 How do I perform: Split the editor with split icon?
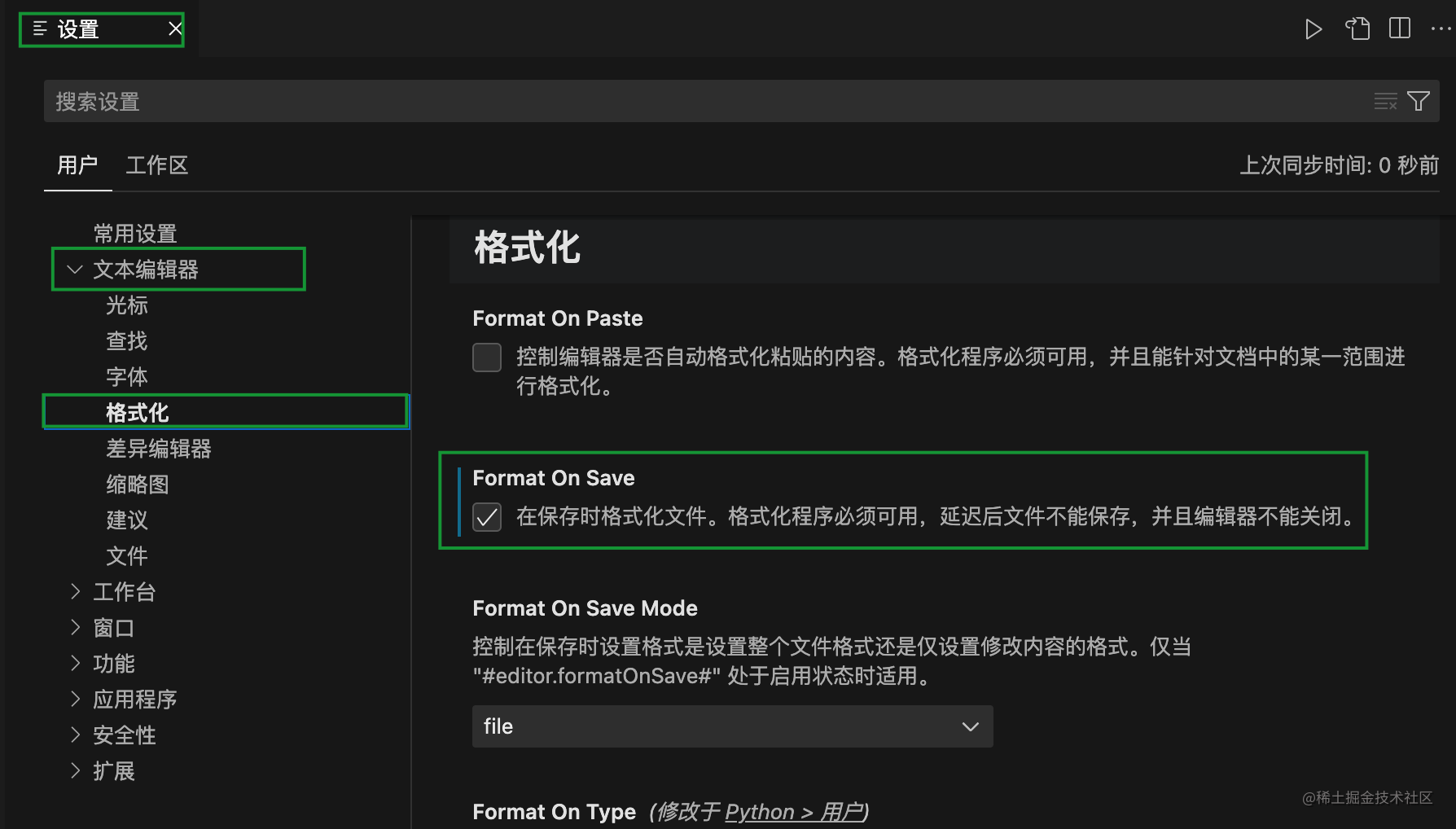1400,29
